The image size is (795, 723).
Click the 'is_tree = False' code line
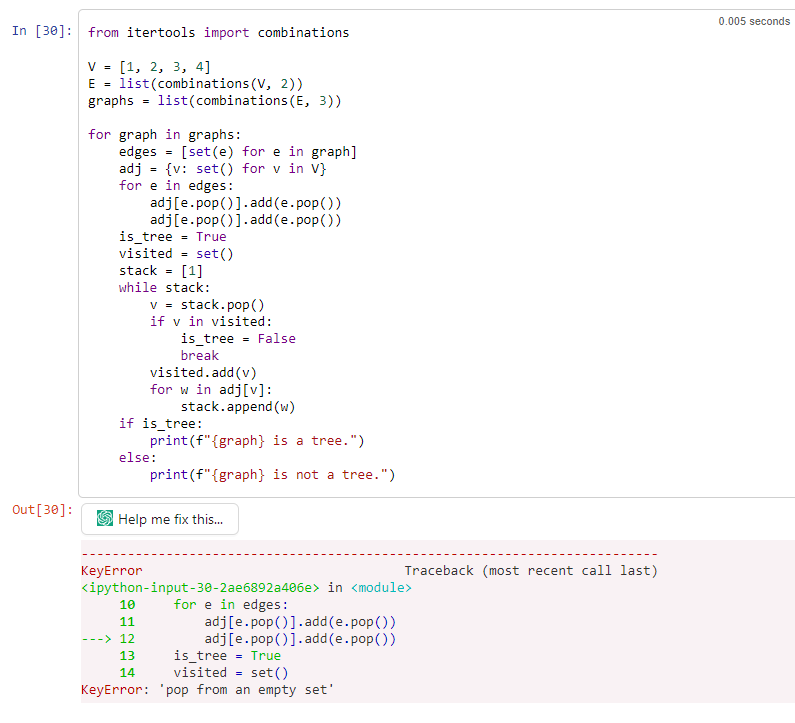(238, 339)
